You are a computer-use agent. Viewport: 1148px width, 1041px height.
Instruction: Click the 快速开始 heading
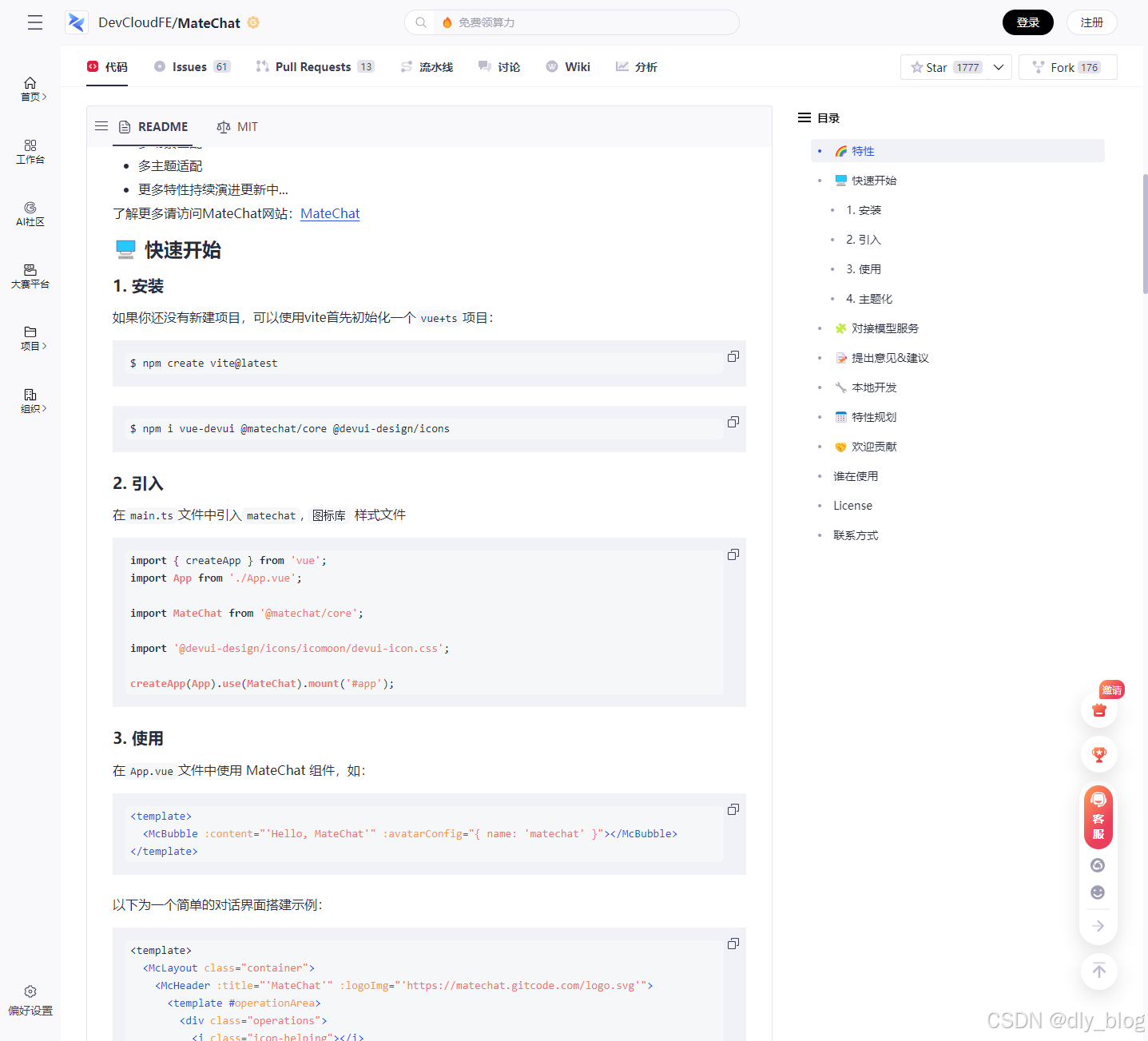169,250
